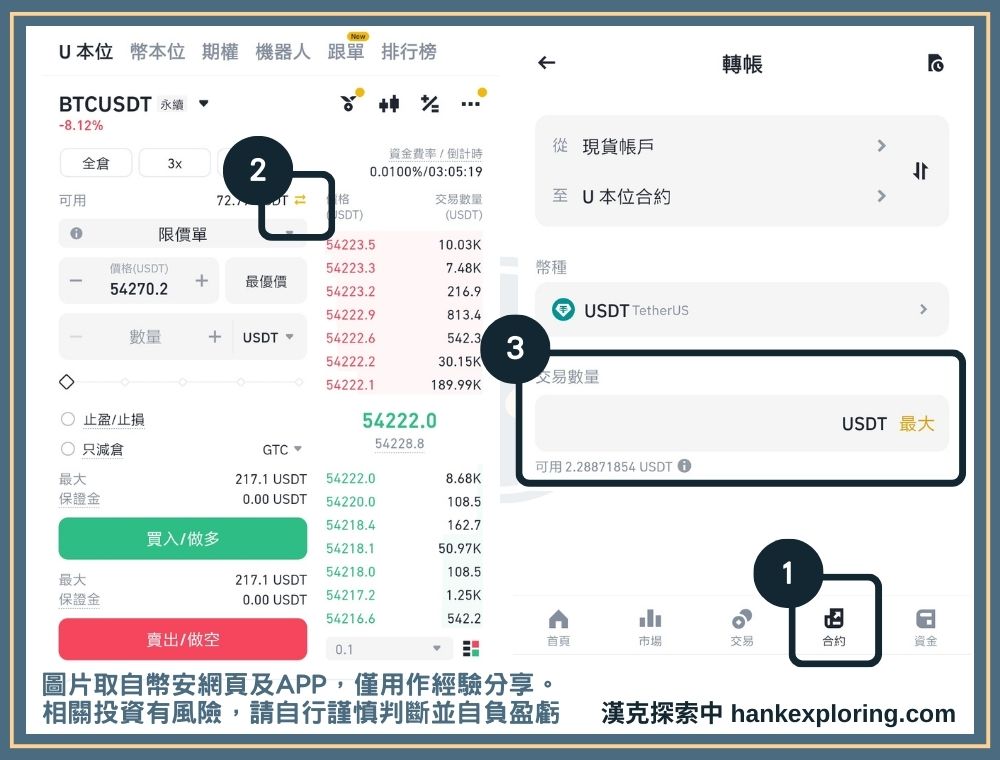Tap the info icon beside 限價單

(x=77, y=233)
